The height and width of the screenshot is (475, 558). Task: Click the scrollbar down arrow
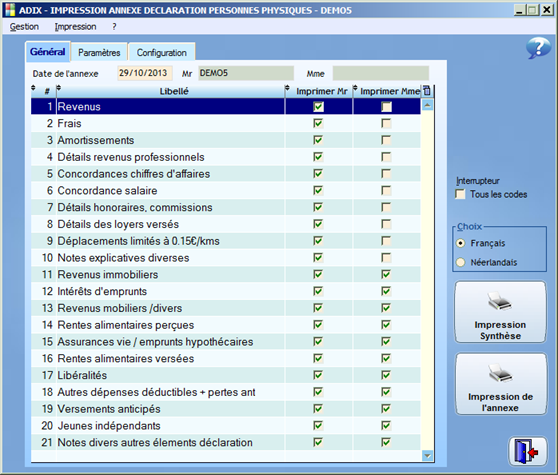tap(427, 456)
